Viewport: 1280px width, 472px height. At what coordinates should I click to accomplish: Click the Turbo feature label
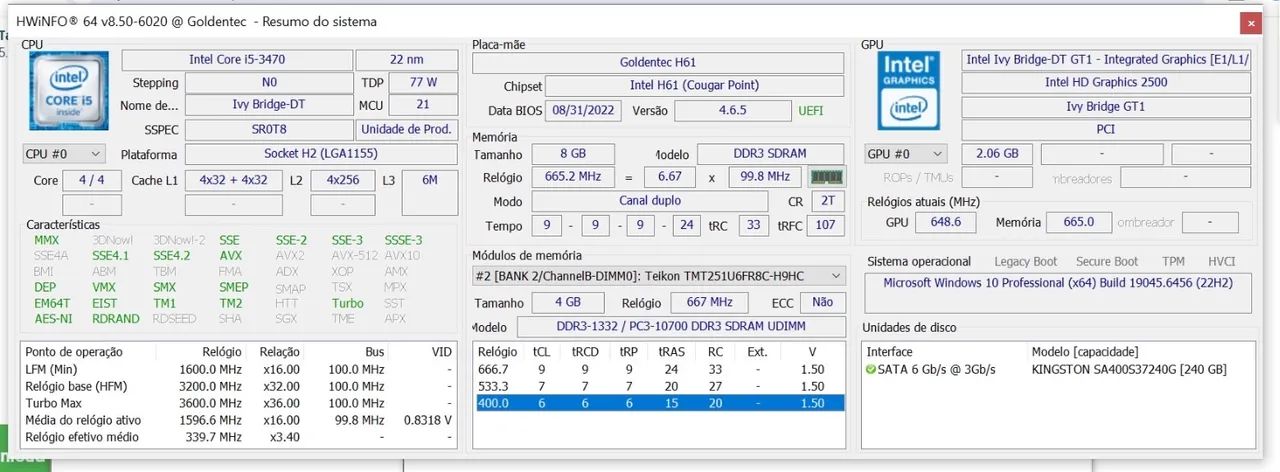(348, 303)
